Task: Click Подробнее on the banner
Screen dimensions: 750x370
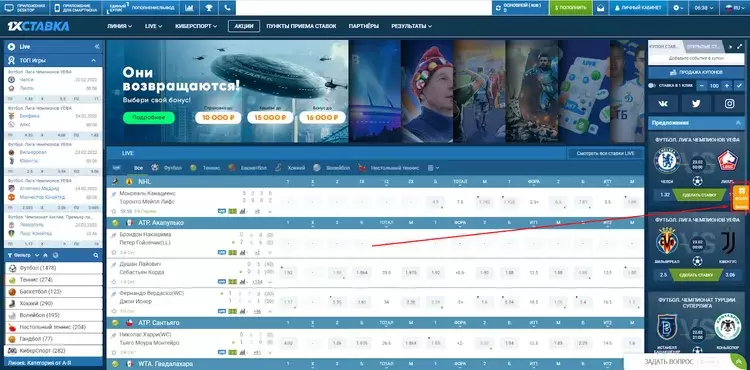Action: coord(149,118)
